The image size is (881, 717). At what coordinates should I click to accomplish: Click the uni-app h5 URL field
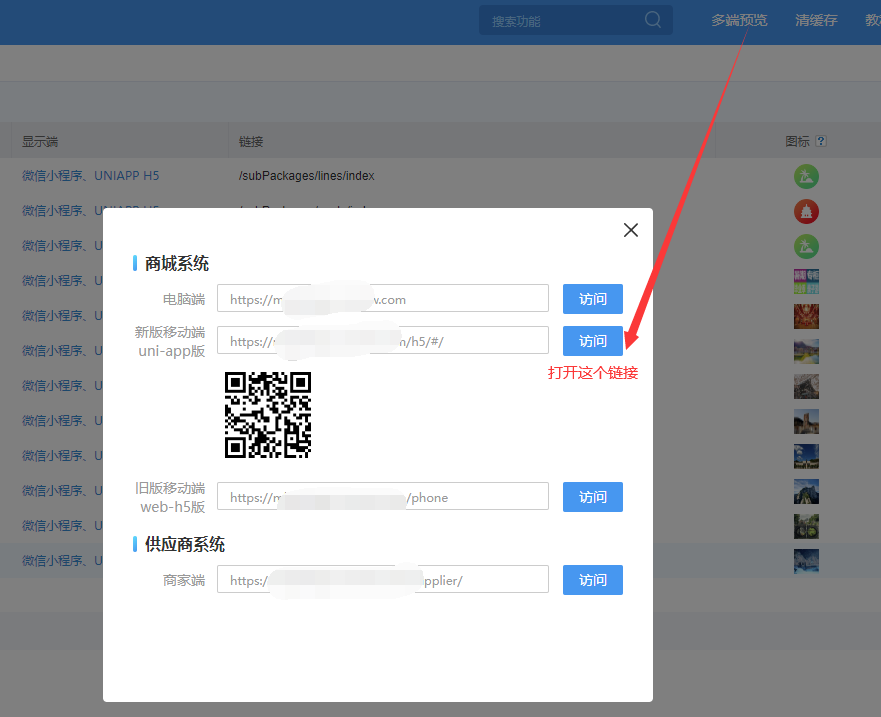[382, 341]
